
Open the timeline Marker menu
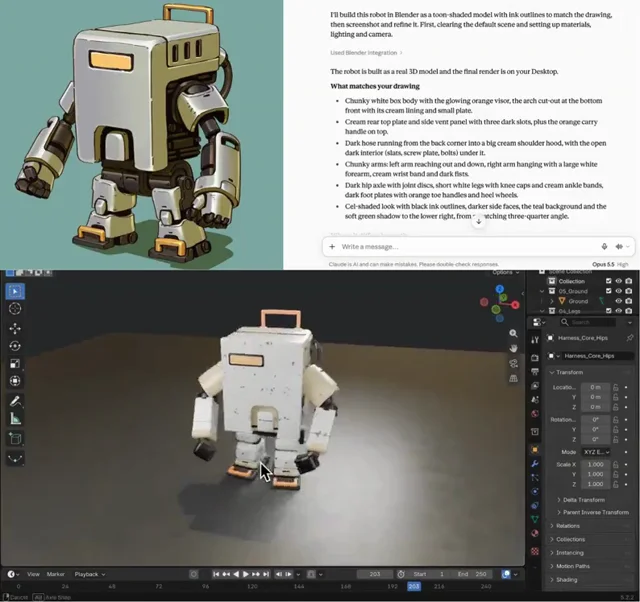pos(56,574)
